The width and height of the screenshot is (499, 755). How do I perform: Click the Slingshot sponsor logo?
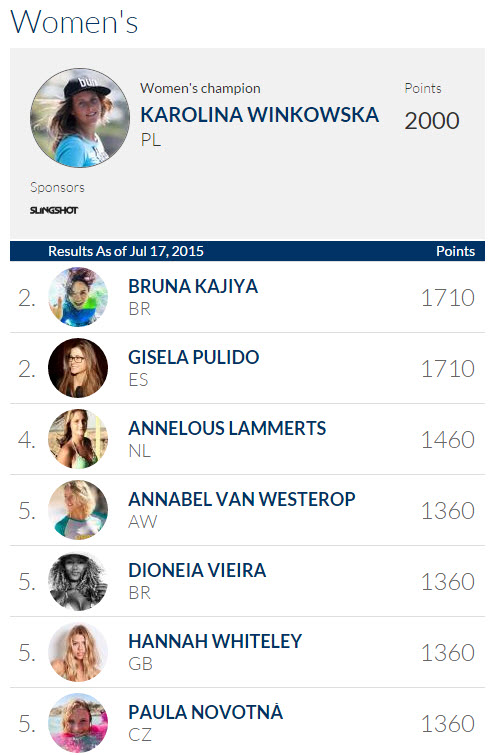pos(54,210)
